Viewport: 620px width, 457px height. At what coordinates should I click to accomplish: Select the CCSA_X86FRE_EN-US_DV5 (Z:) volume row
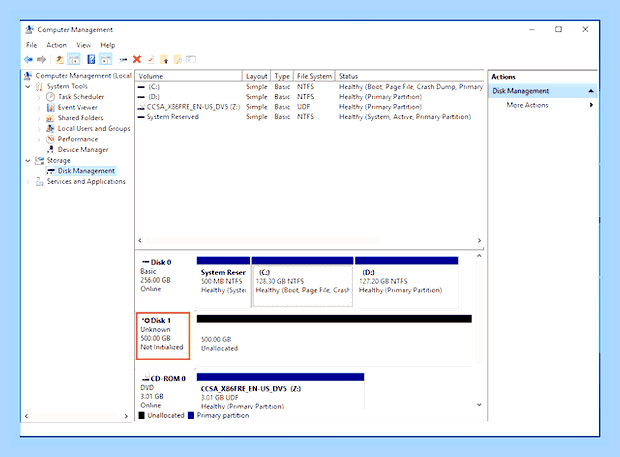310,107
